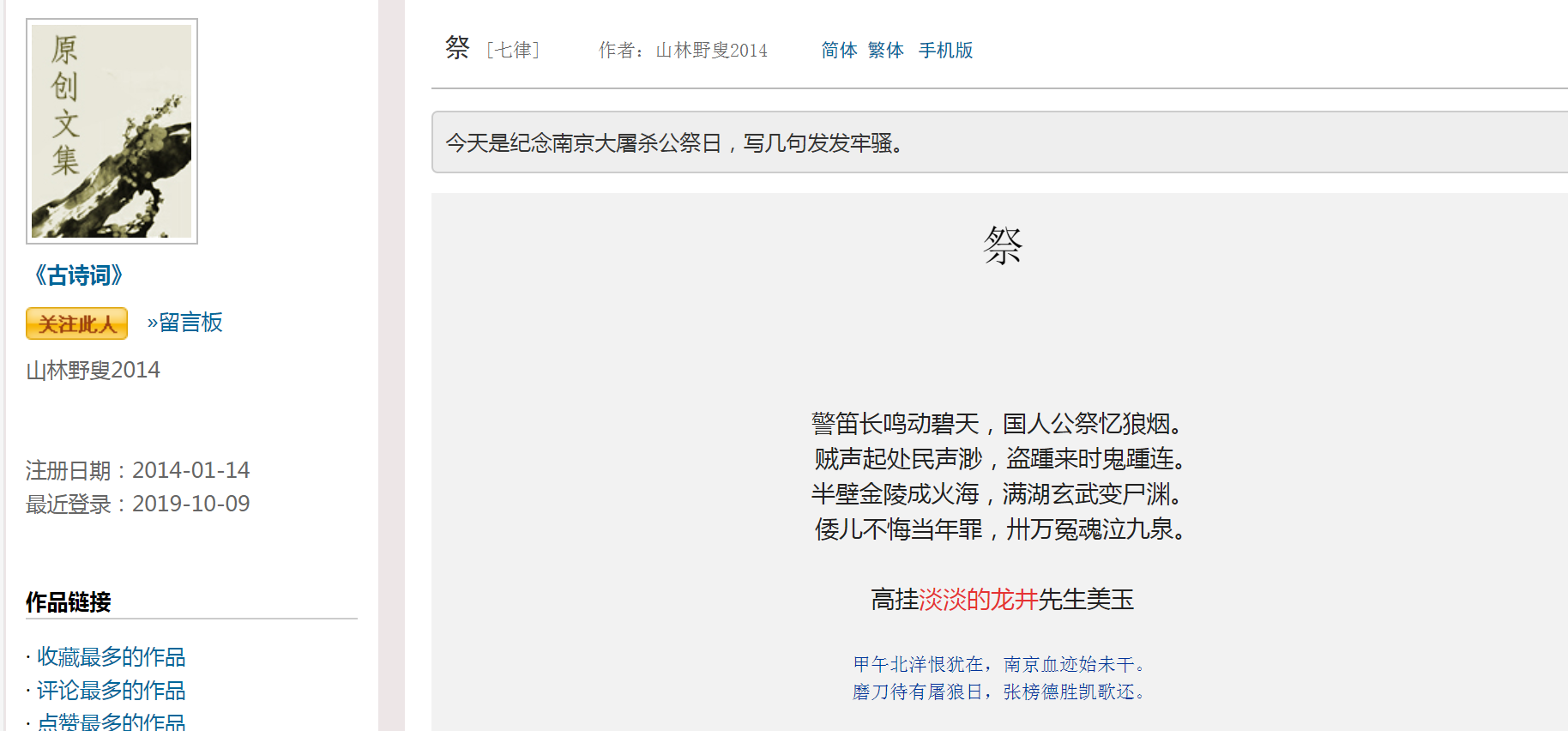Click the 原创文集 book cover thumbnail
Viewport: 1568px width, 731px height.
click(112, 131)
